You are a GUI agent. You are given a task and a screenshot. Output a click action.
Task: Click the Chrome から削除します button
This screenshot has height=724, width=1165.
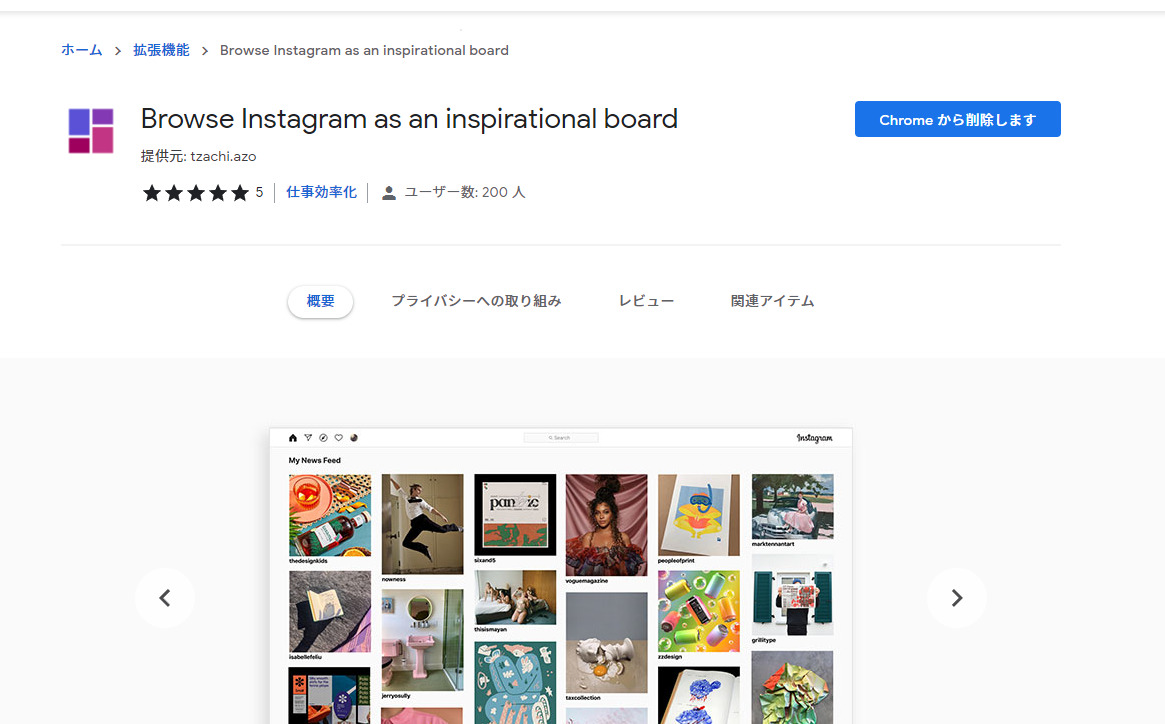pos(958,119)
